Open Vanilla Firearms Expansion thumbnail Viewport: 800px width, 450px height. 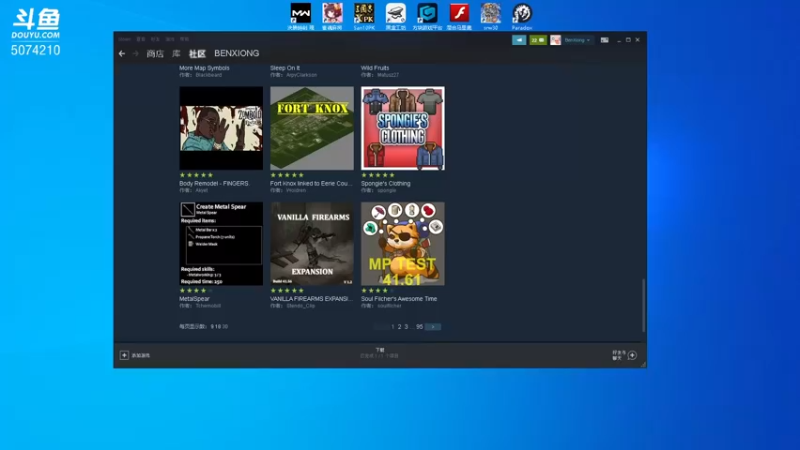(312, 243)
